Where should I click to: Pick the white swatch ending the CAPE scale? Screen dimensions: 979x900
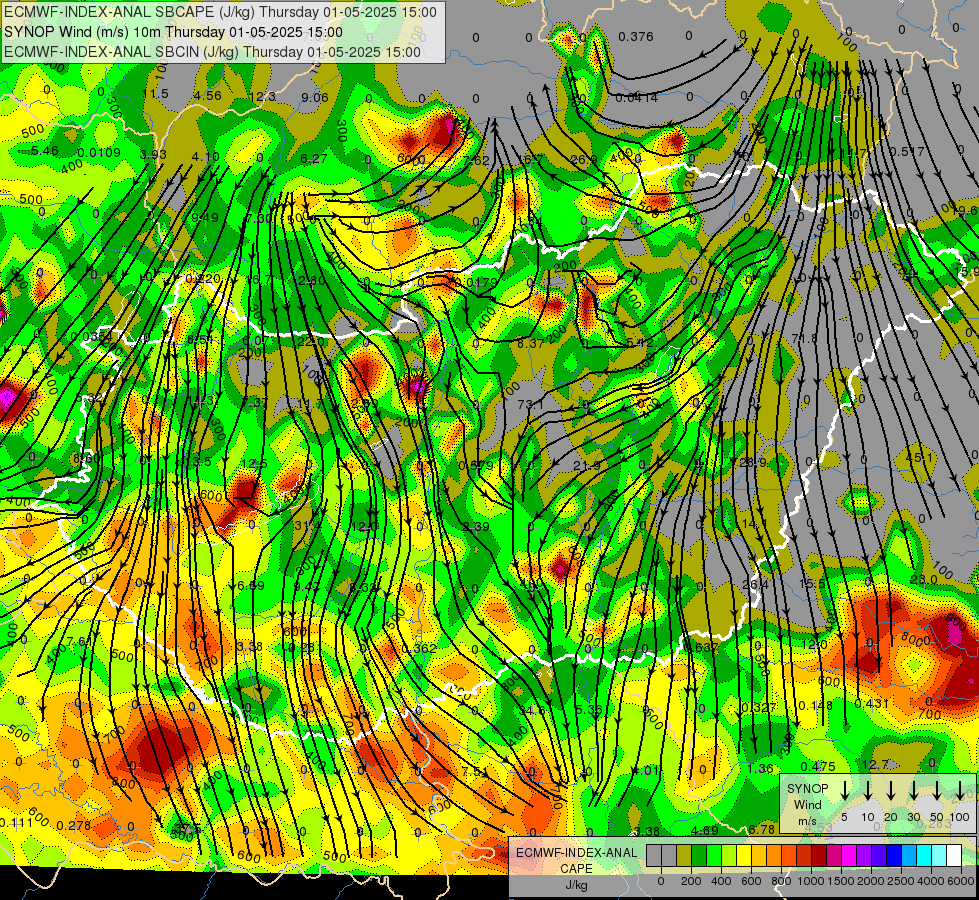[954, 855]
